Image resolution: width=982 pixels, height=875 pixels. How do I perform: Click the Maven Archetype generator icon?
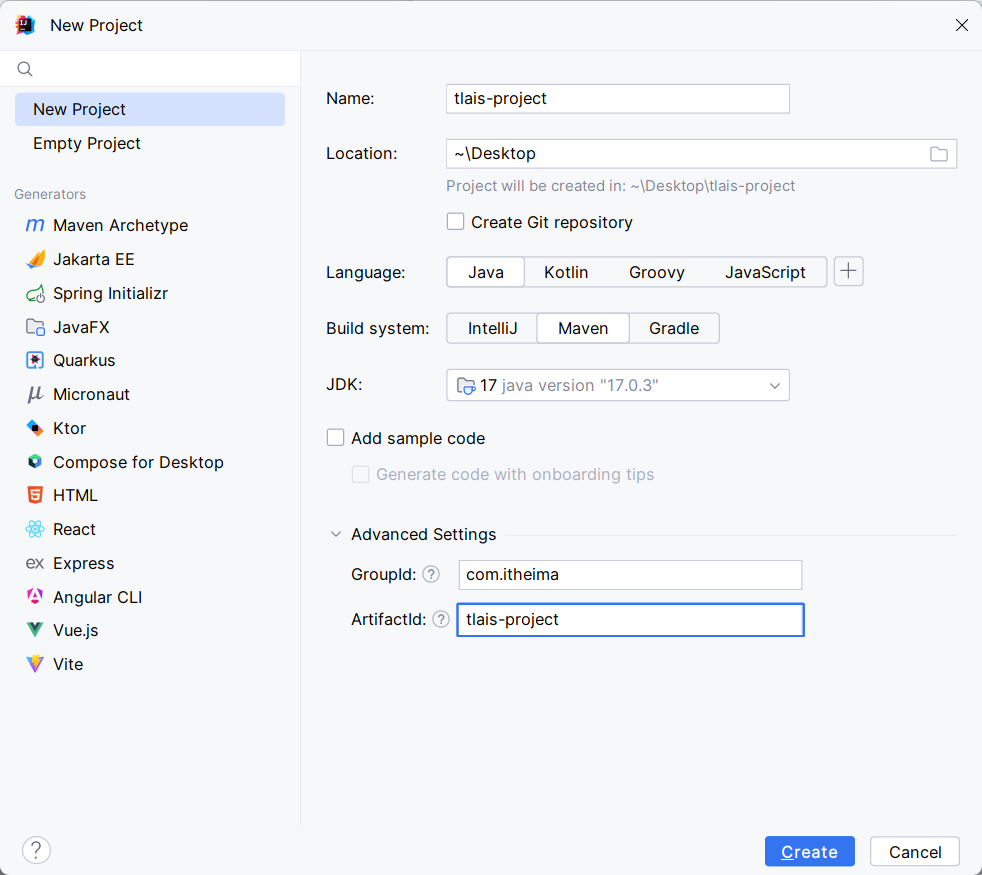(35, 225)
